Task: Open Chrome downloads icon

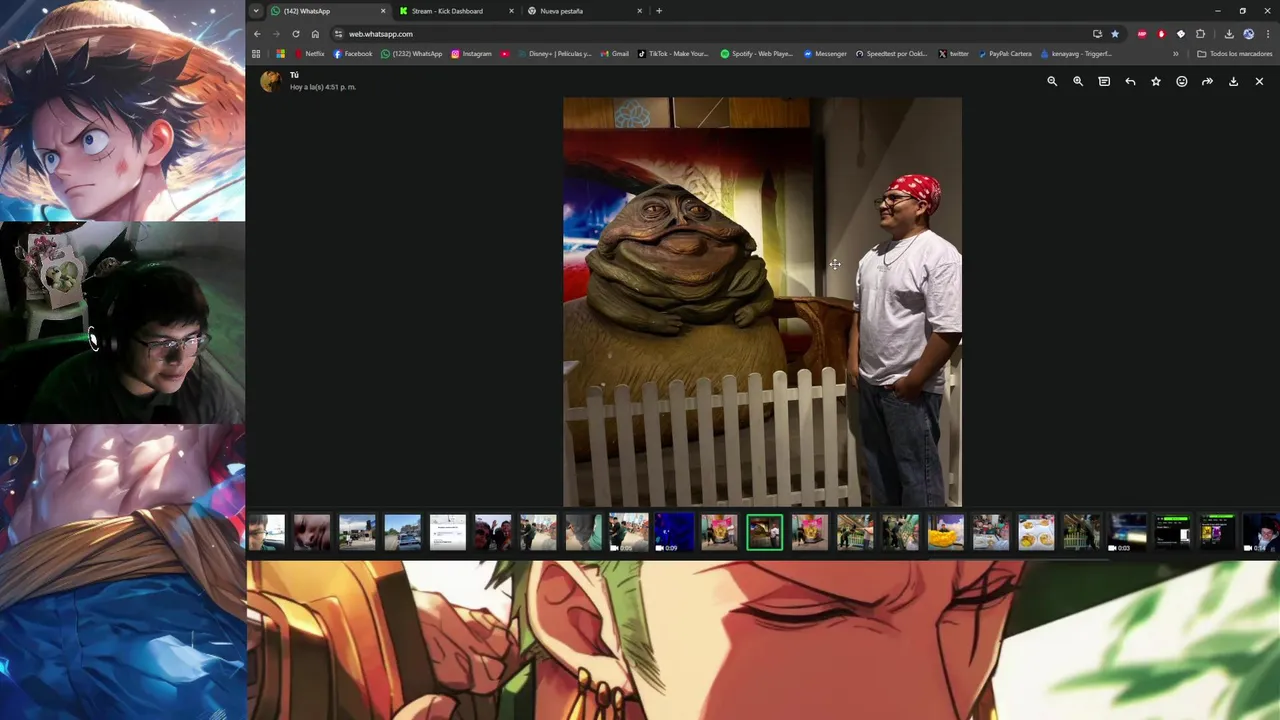Action: (x=1229, y=34)
